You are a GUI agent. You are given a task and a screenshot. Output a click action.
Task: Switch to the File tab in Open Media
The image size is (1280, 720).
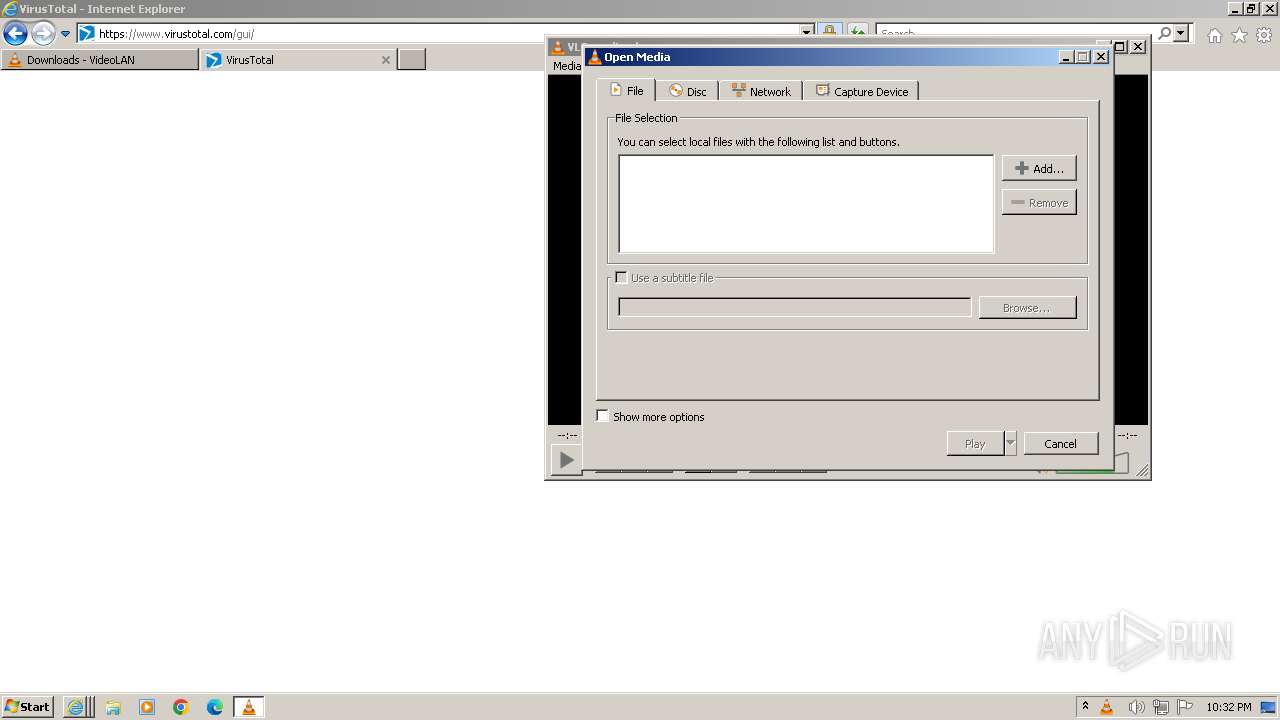[x=626, y=90]
